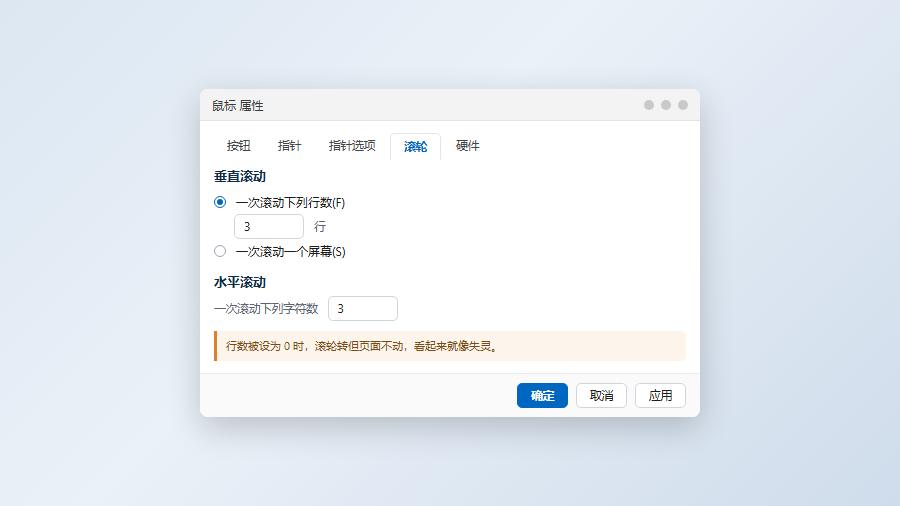Image resolution: width=900 pixels, height=506 pixels.
Task: Click the middle window control dot
Action: pos(666,105)
